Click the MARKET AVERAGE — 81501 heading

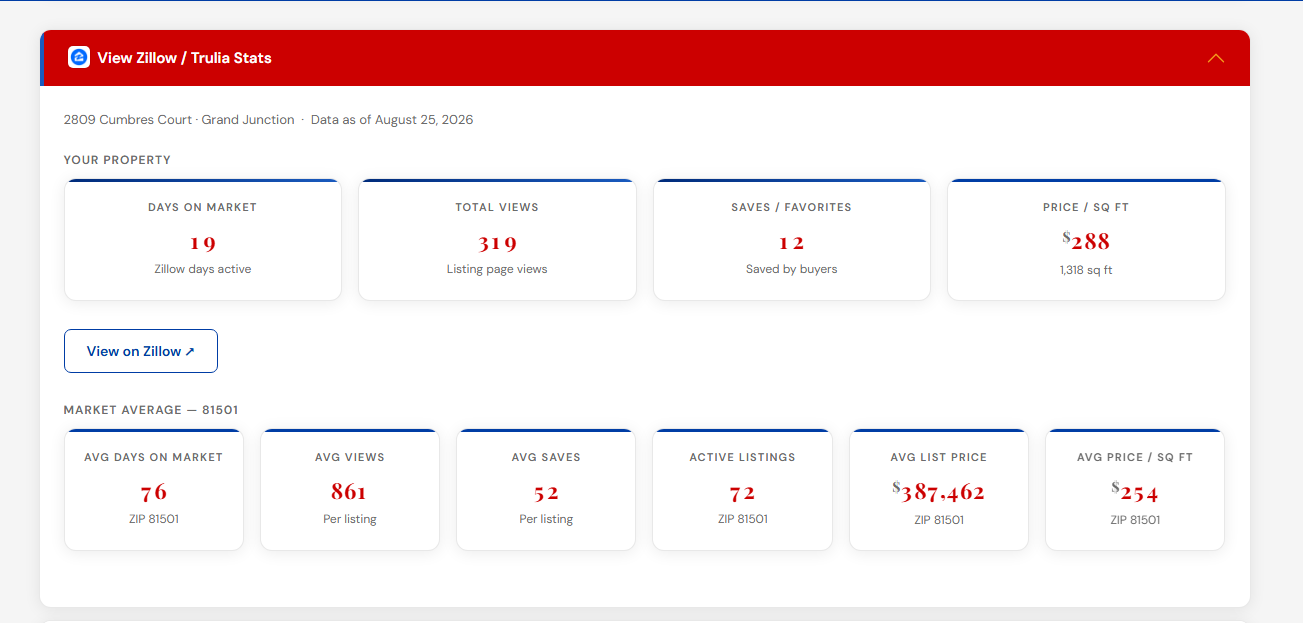[151, 410]
